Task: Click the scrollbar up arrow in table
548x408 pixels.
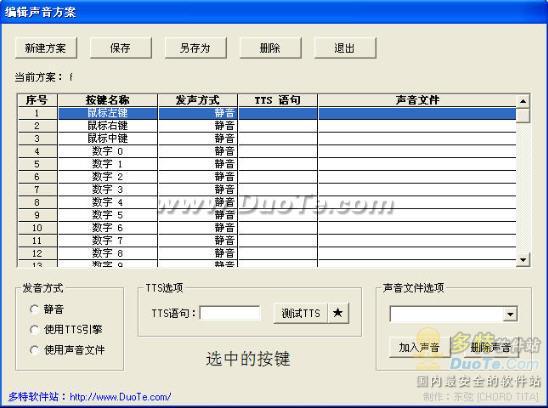Action: [x=523, y=101]
